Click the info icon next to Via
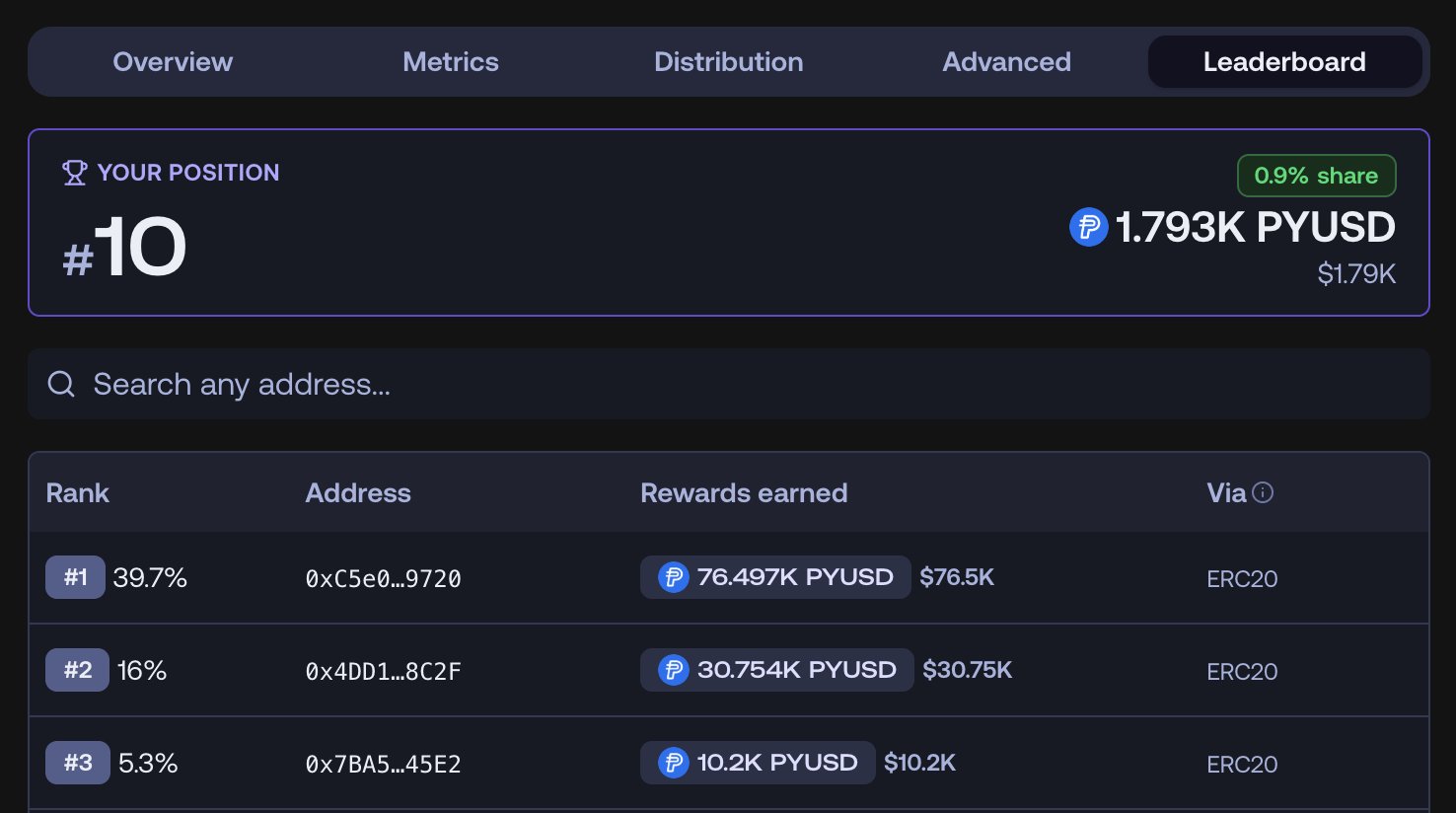The width and height of the screenshot is (1456, 813). (1263, 492)
